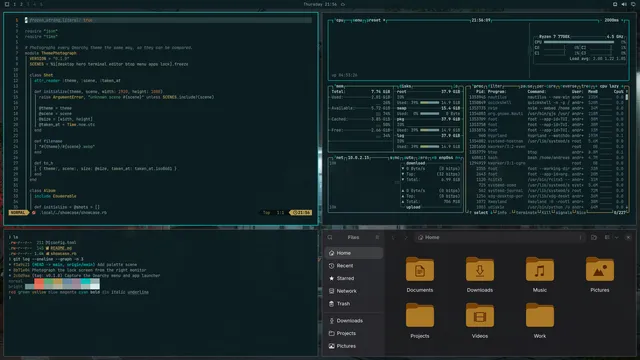The image size is (640, 360).
Task: Switch to workspace 1
Action: (x=14, y=4)
